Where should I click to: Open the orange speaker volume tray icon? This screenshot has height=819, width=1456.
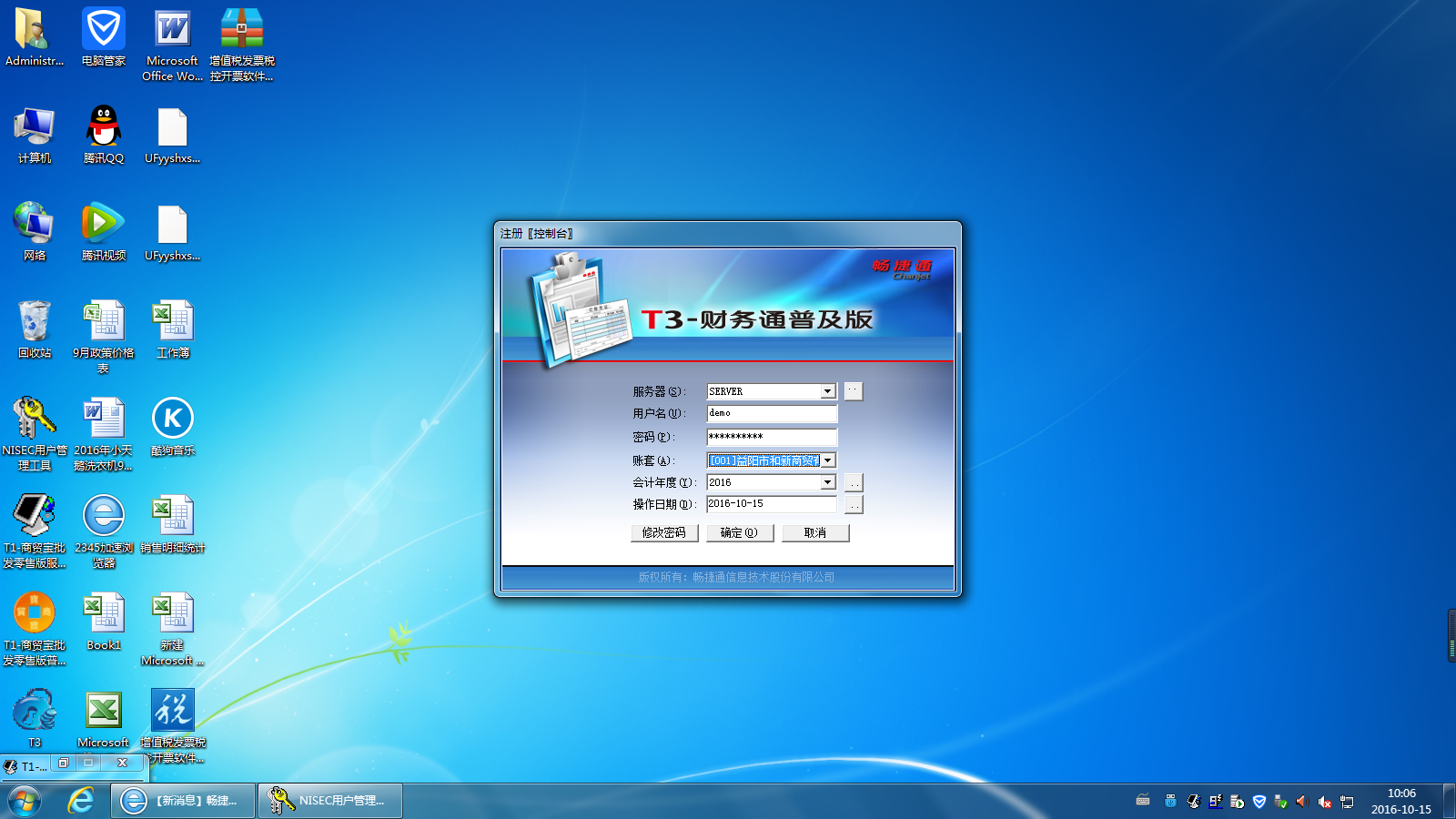tap(1302, 802)
